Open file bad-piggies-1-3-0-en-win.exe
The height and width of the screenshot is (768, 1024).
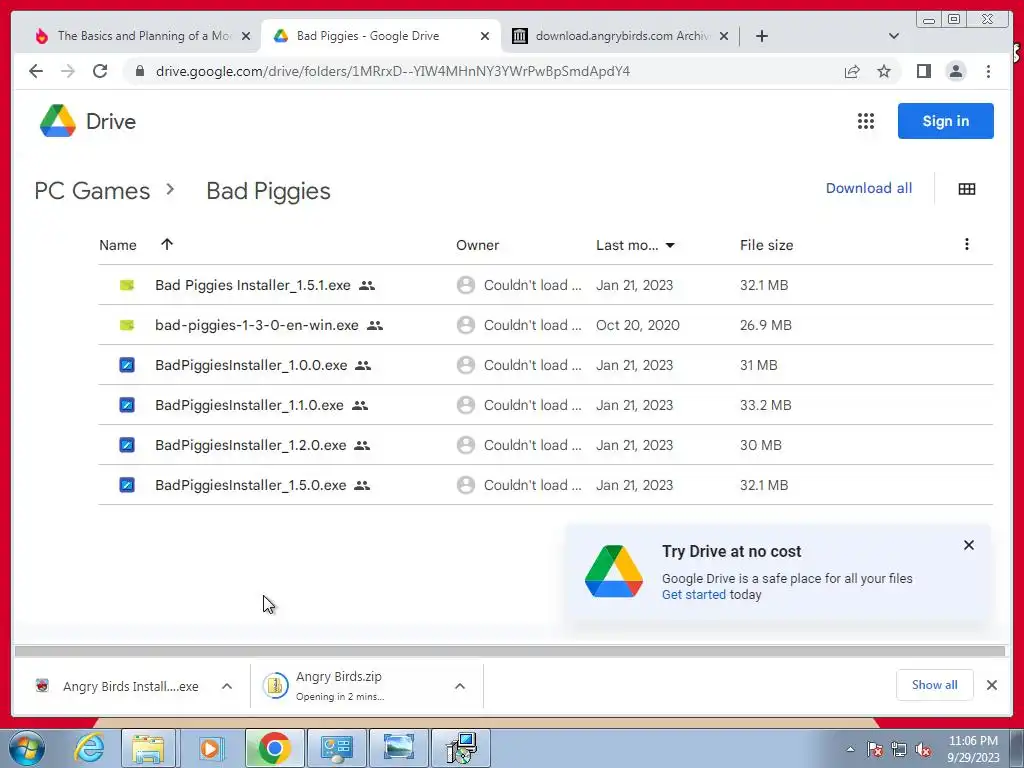click(257, 325)
